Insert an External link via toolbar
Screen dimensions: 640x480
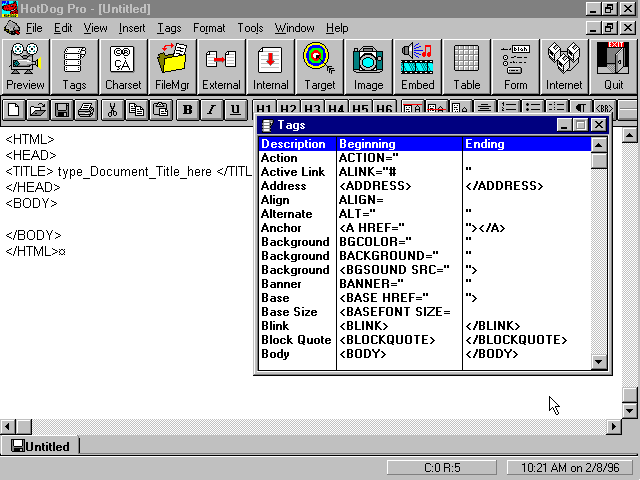[221, 66]
